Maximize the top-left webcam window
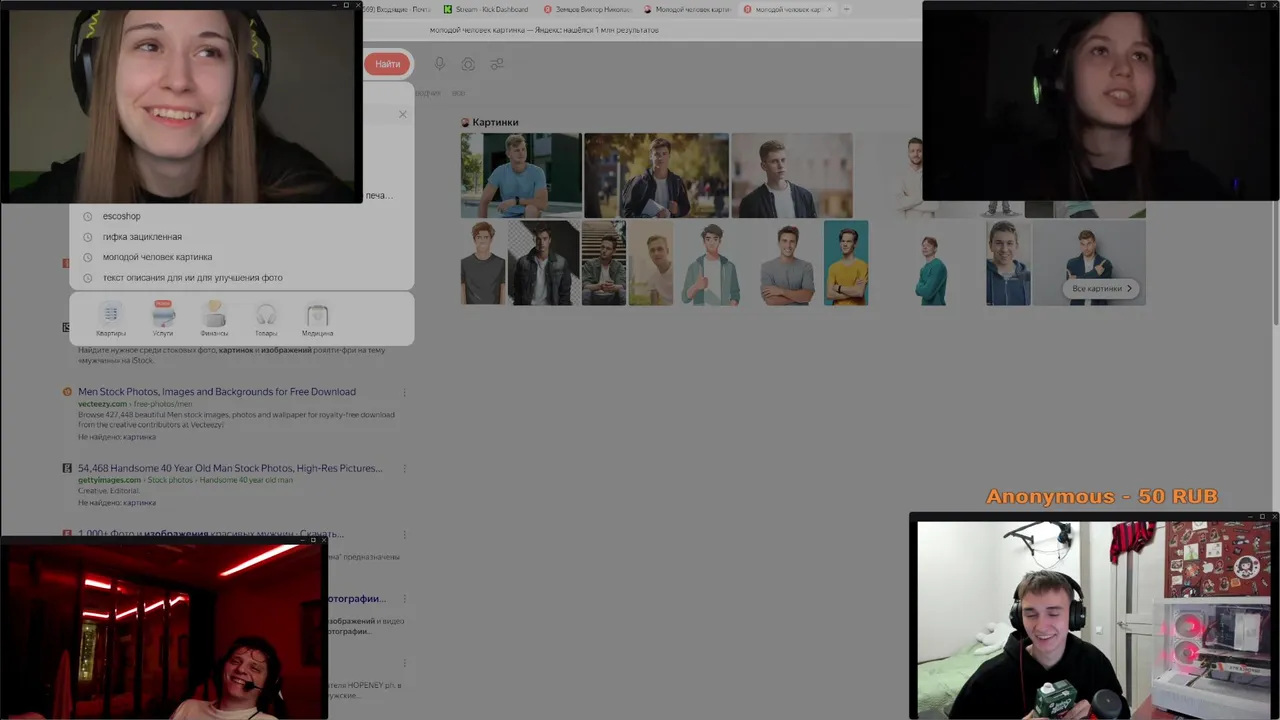This screenshot has height=720, width=1280. coord(346,5)
